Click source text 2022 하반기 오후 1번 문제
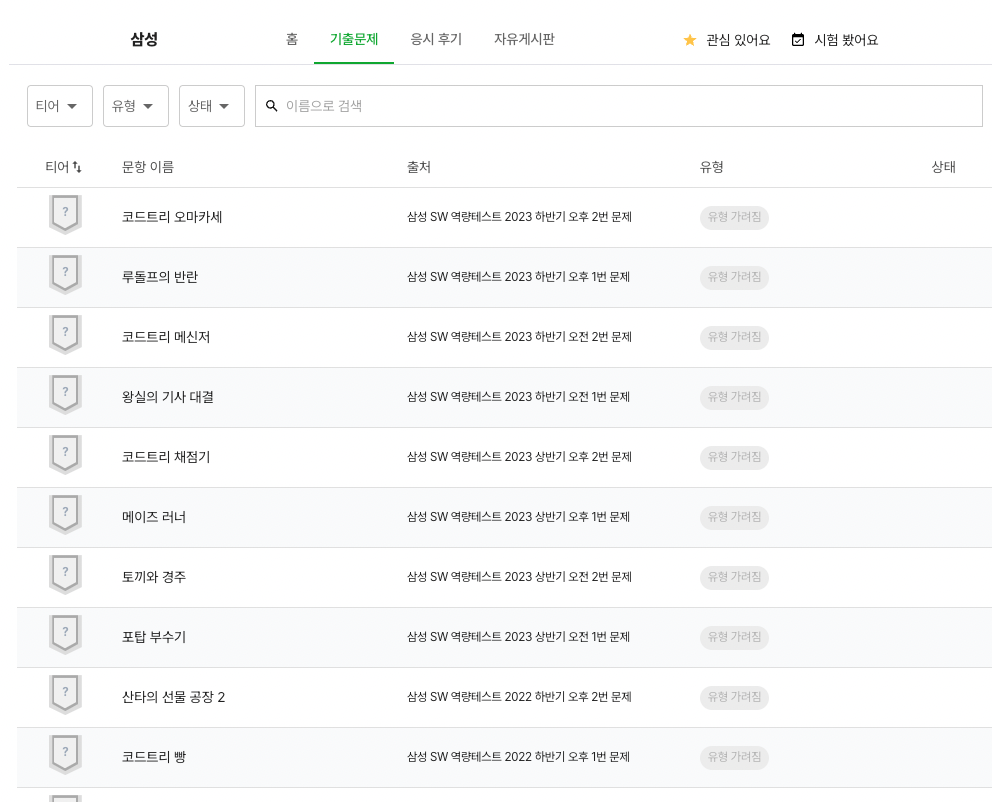 click(567, 757)
